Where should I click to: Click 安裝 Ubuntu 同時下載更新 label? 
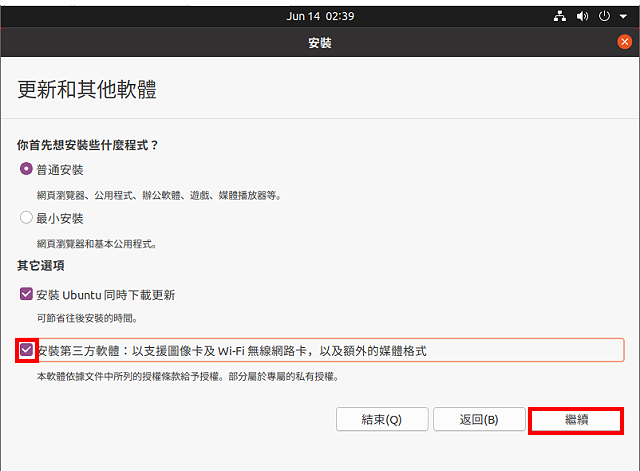(106, 295)
